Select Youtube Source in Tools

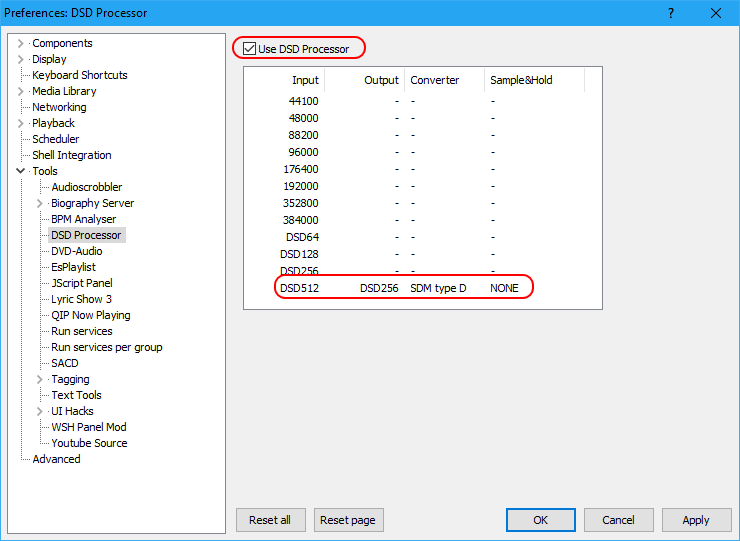tap(89, 443)
